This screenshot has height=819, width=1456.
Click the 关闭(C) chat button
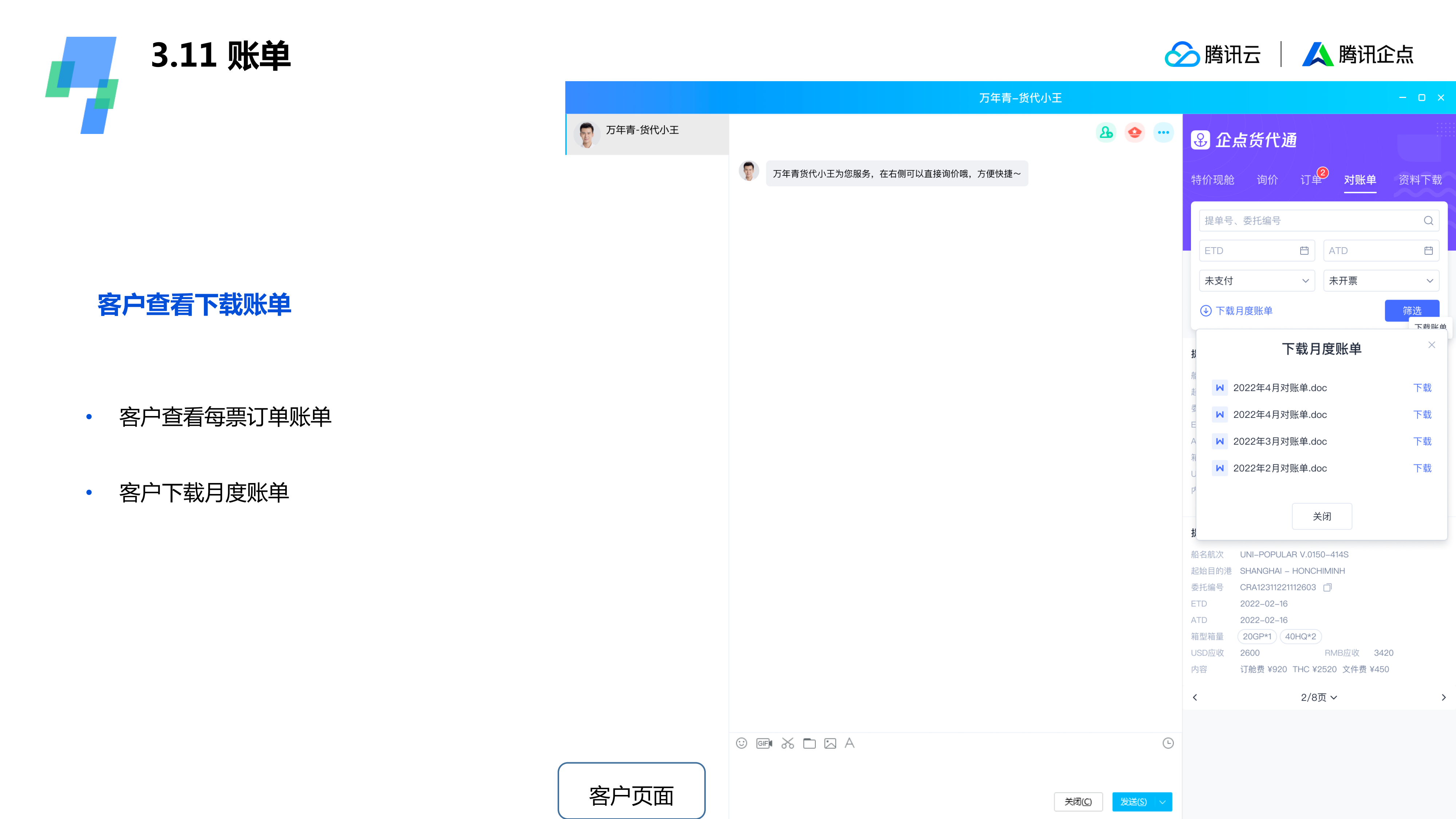click(x=1079, y=802)
